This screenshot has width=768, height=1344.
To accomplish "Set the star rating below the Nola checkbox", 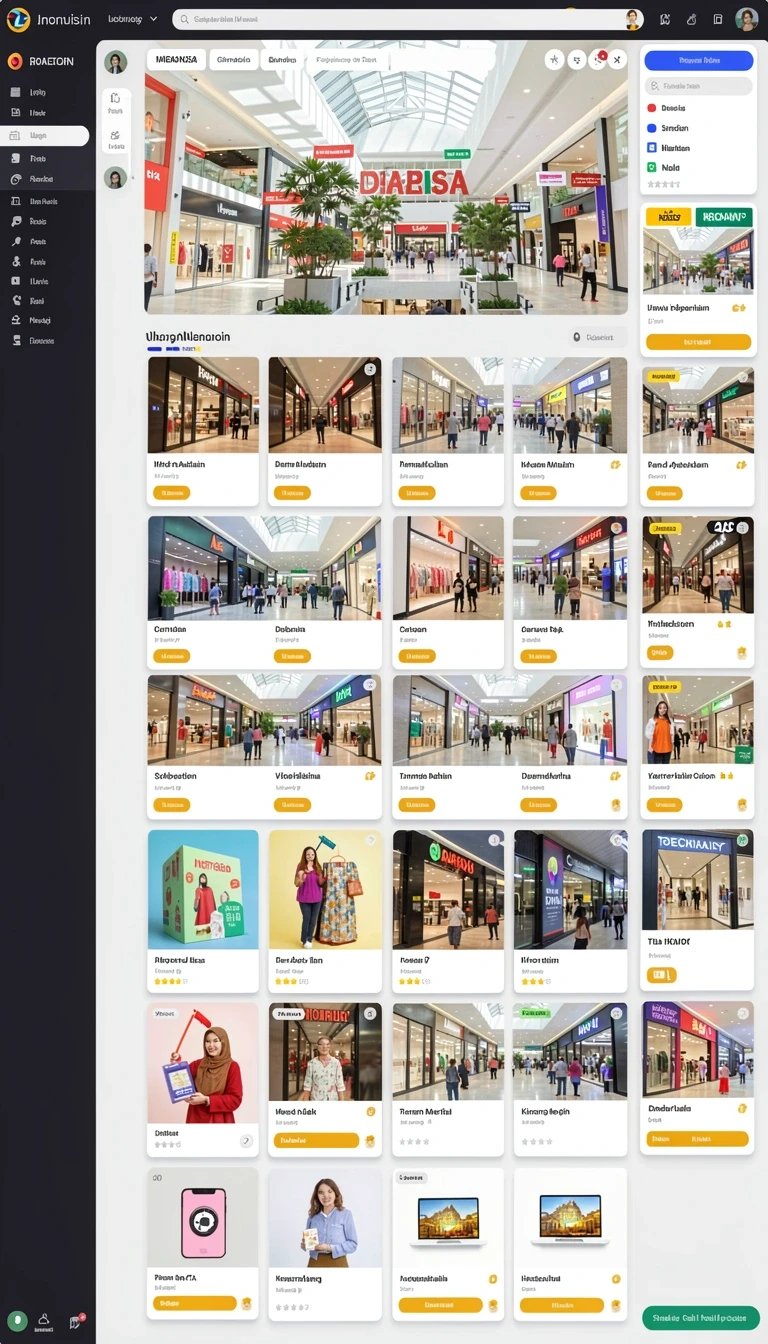I will tap(663, 184).
